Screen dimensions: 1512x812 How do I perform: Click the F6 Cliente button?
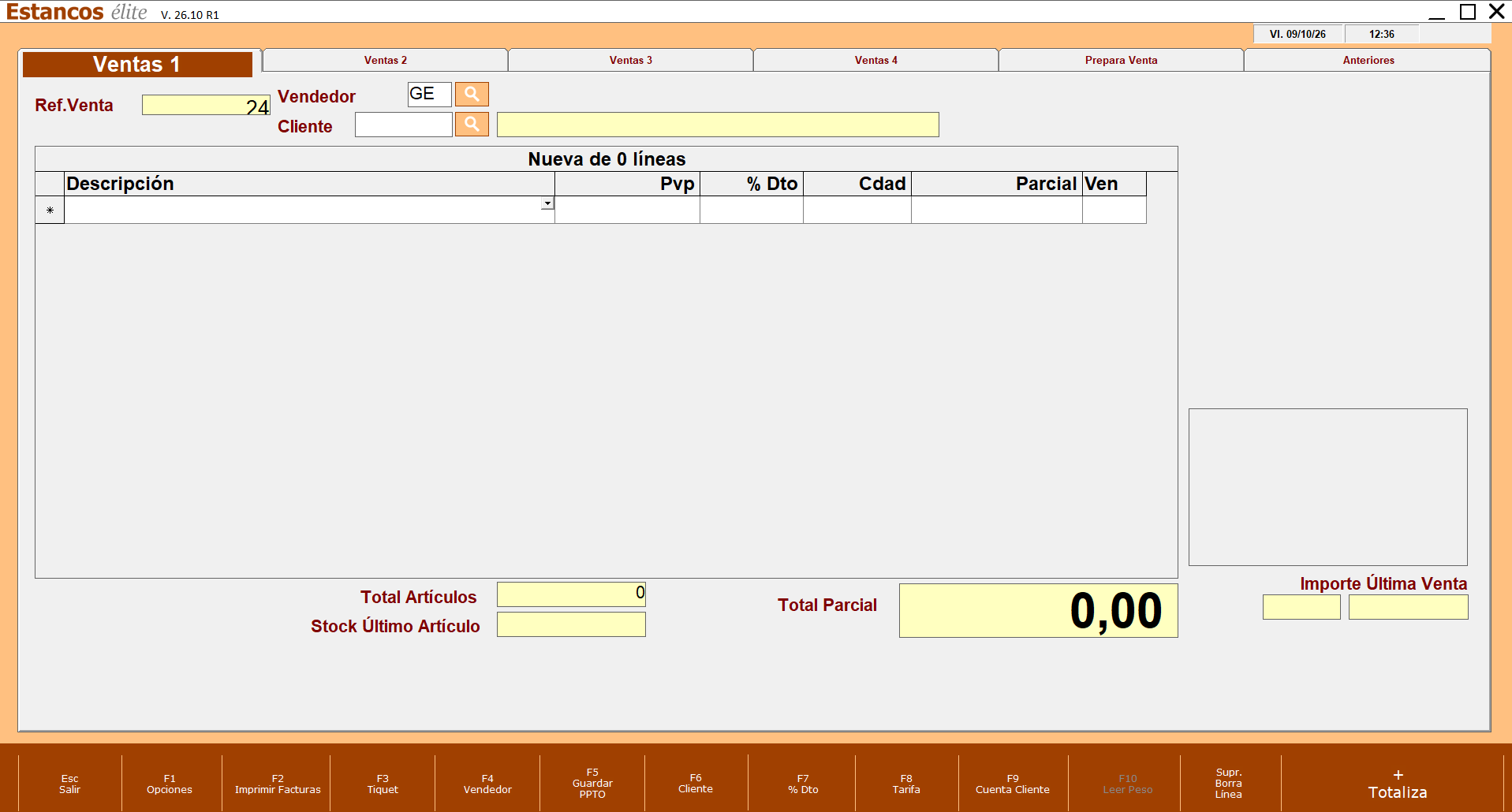coord(696,784)
